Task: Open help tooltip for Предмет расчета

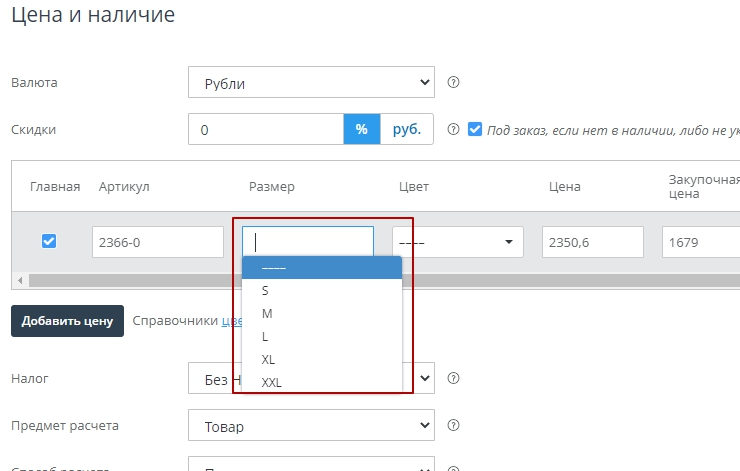Action: point(453,426)
